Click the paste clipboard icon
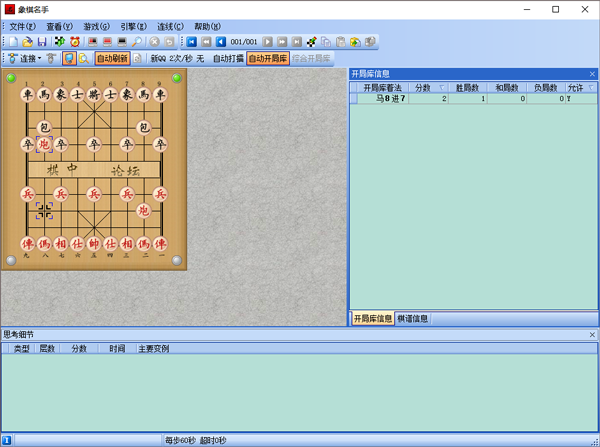600x447 pixels. (x=341, y=42)
